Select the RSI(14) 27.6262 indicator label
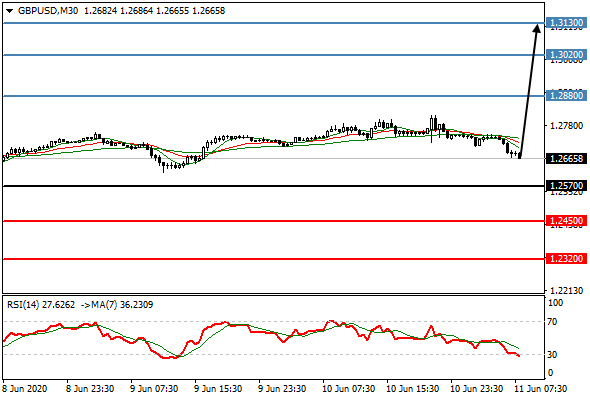Image resolution: width=590 pixels, height=400 pixels. 41,304
